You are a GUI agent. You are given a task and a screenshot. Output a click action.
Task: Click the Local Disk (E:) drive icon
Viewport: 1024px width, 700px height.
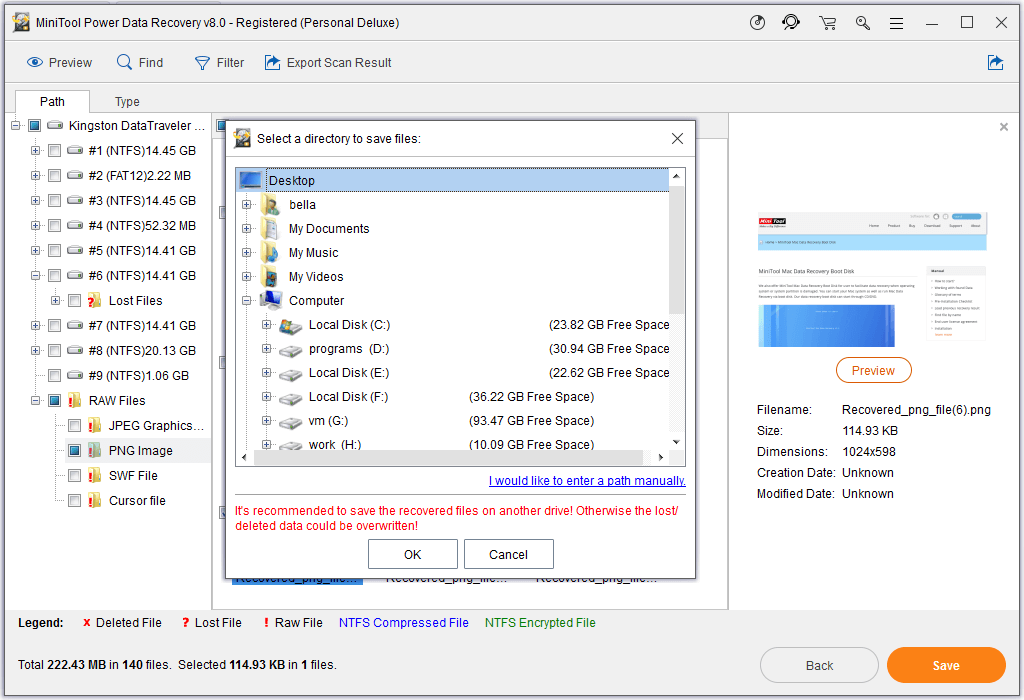point(290,374)
